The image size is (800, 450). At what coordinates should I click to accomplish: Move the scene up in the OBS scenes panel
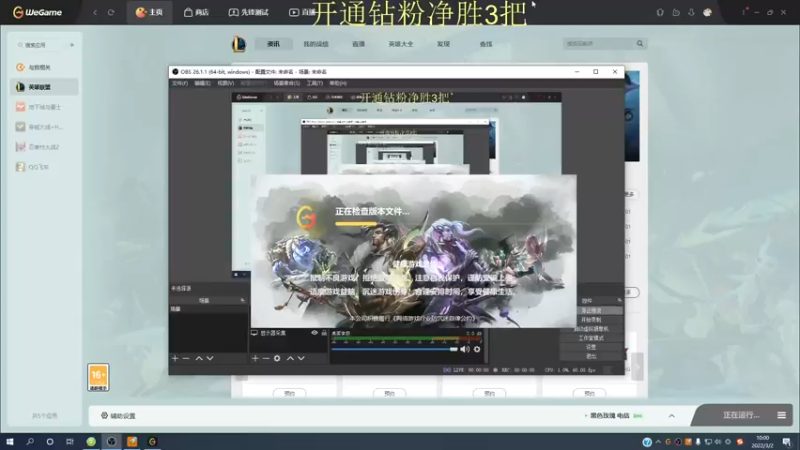pos(199,359)
